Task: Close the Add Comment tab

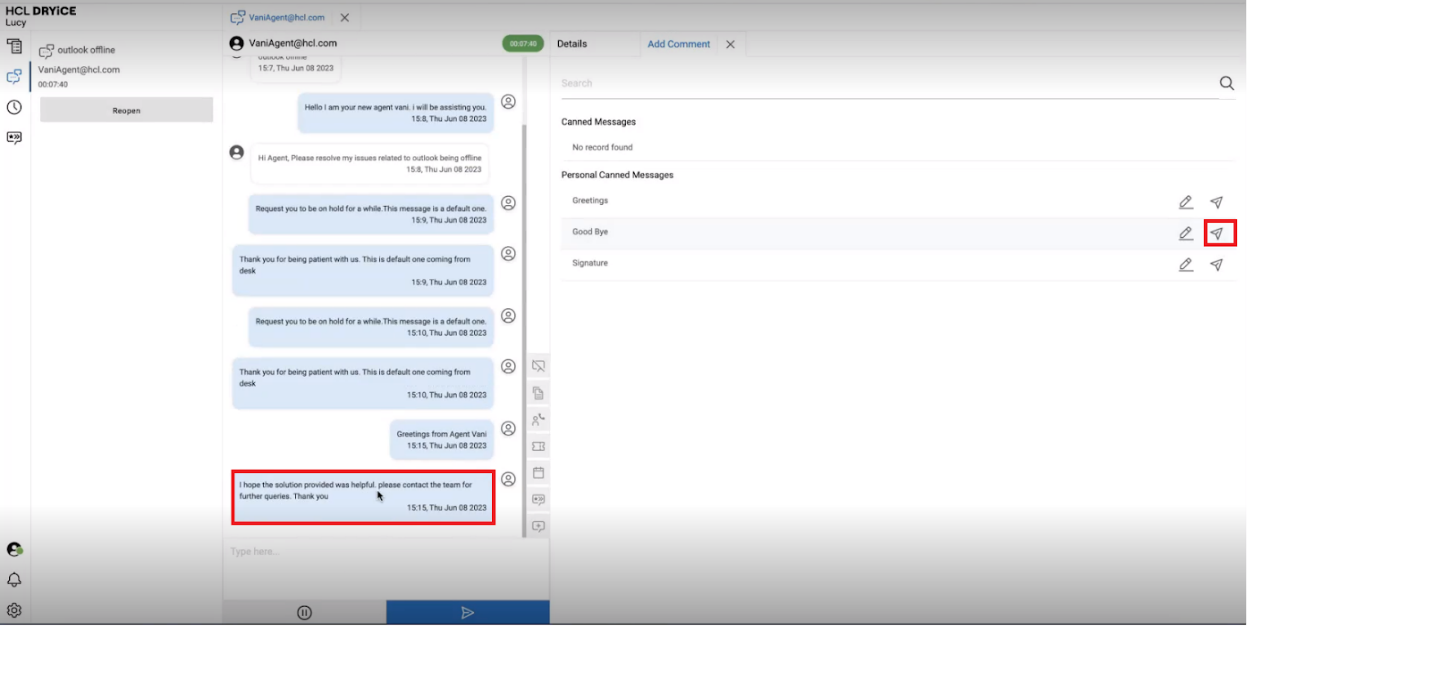Action: click(x=730, y=44)
